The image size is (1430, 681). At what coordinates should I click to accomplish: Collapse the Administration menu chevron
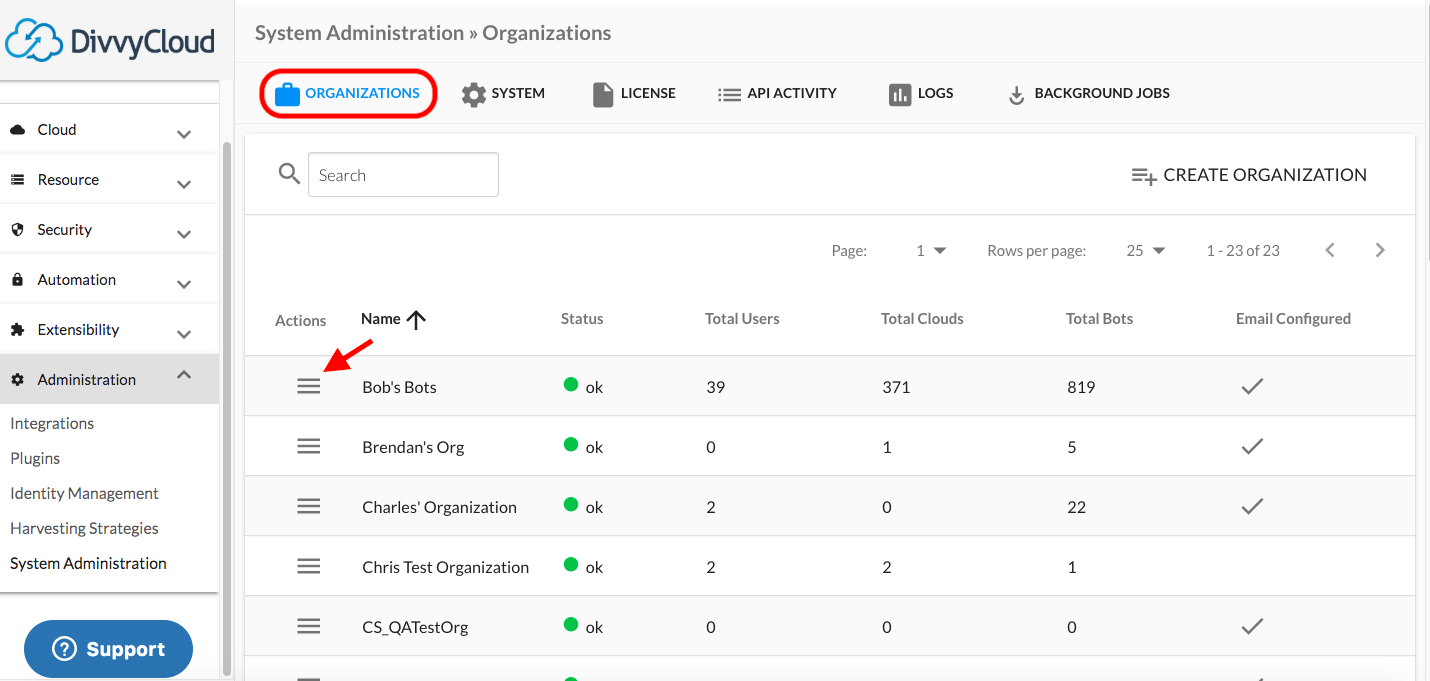click(184, 375)
